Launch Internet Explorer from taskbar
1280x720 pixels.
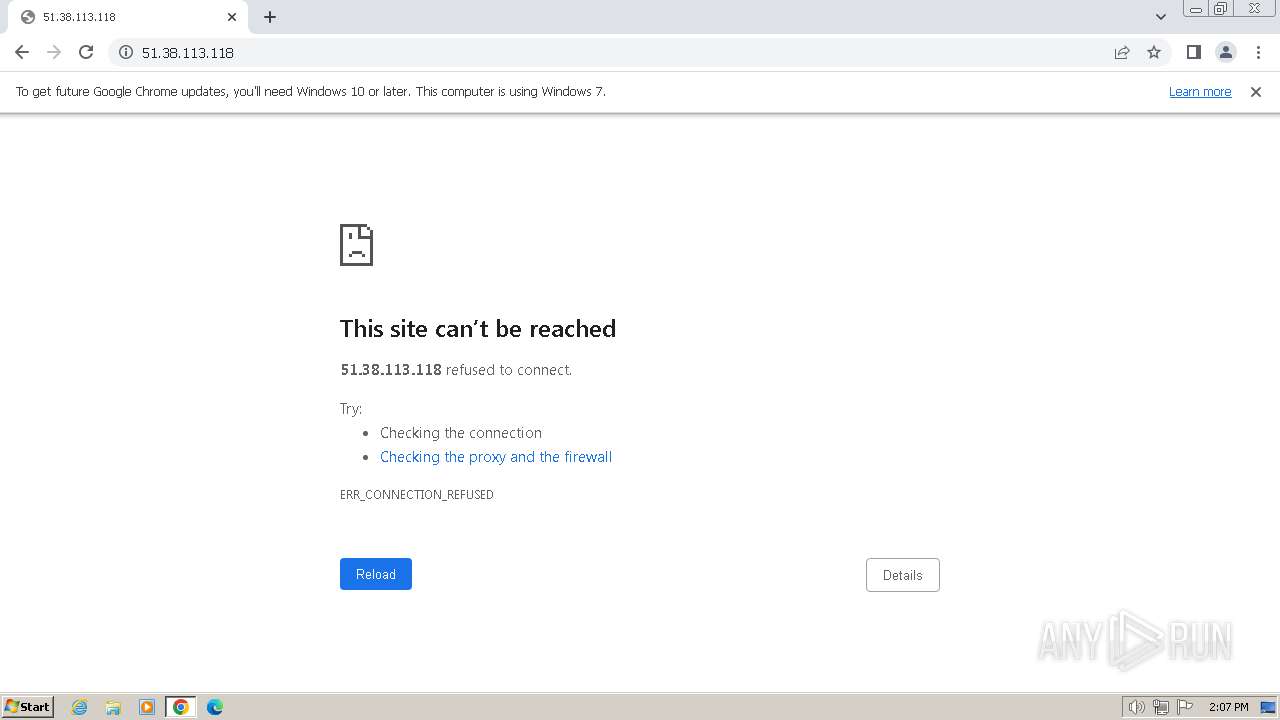point(80,707)
